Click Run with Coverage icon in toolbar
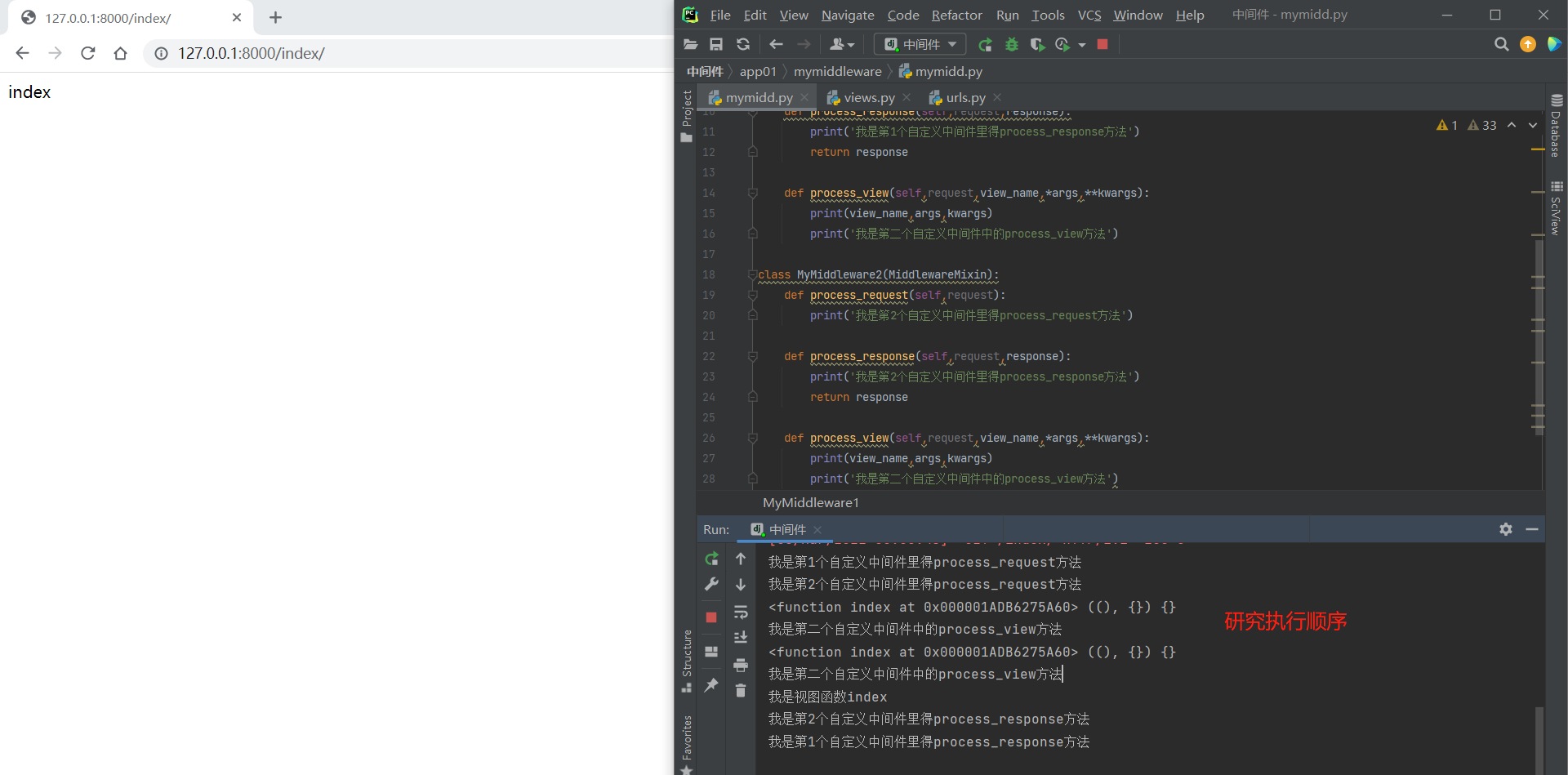This screenshot has width=1568, height=775. click(x=1037, y=44)
